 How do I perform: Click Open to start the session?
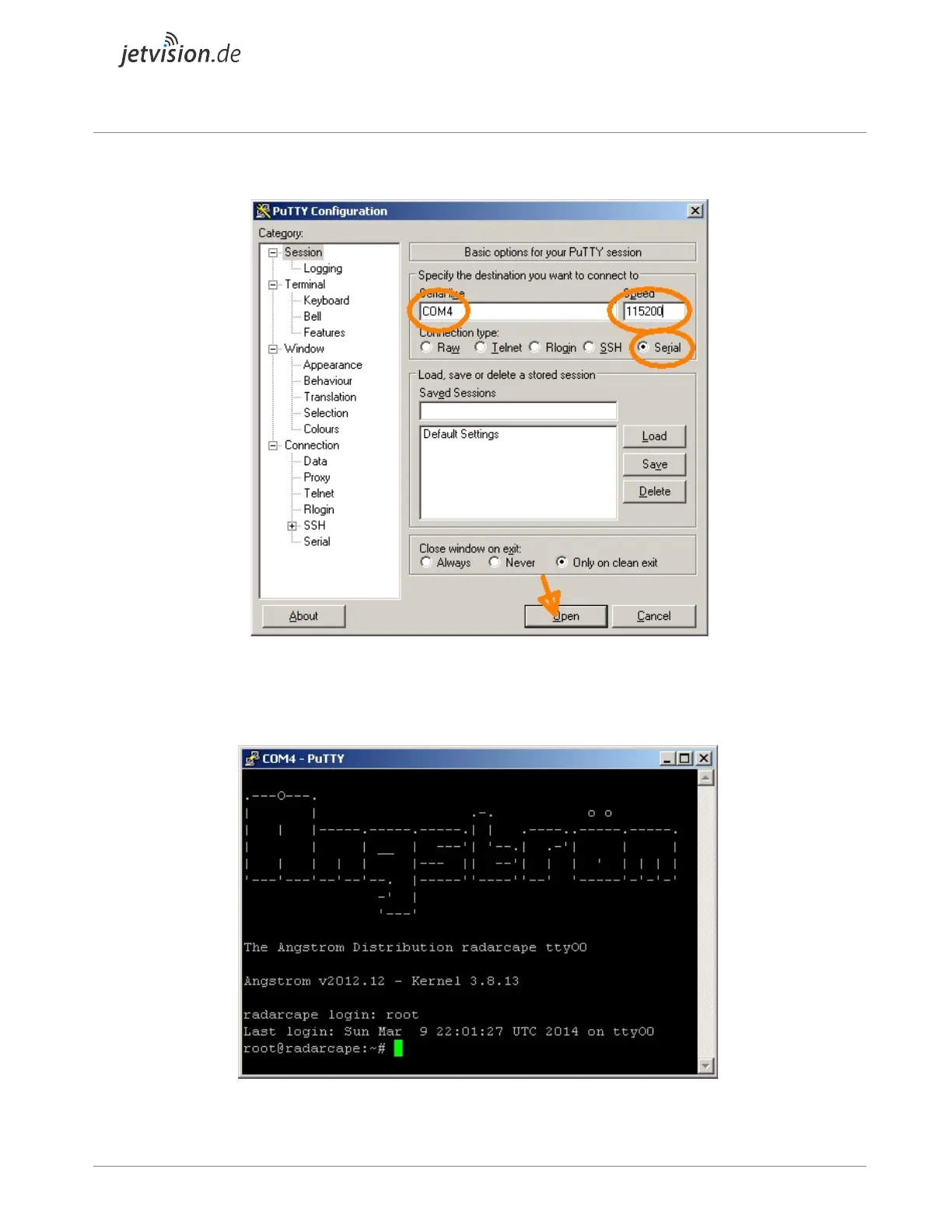click(566, 616)
